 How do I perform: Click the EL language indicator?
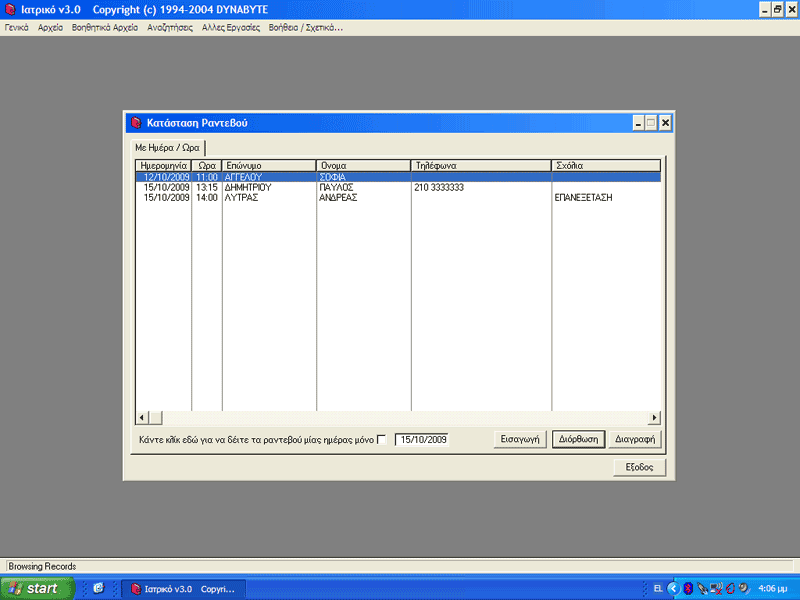(658, 588)
